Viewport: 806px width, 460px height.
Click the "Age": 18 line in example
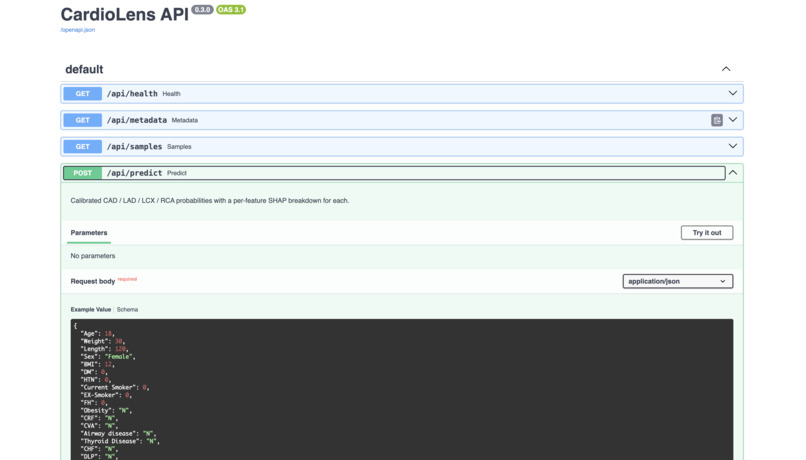point(97,334)
